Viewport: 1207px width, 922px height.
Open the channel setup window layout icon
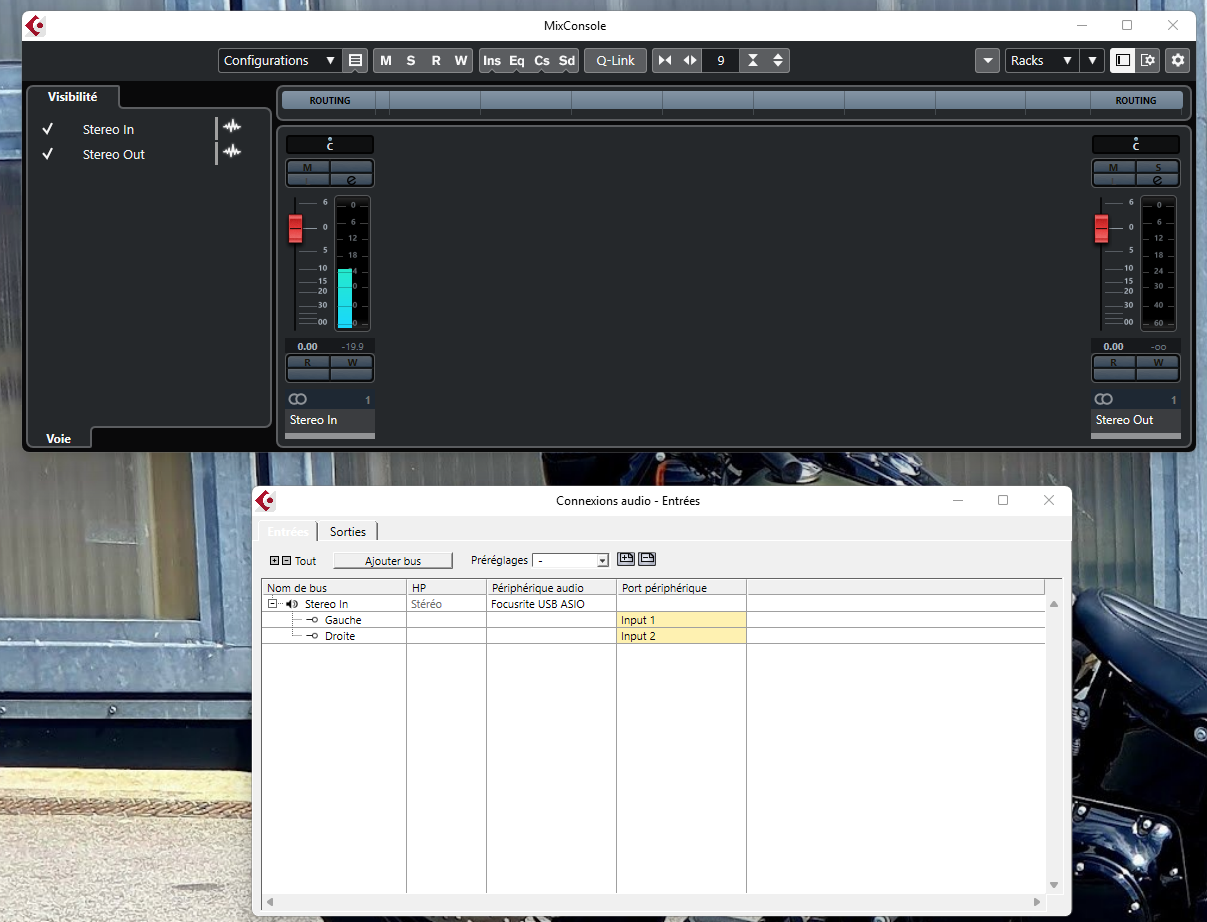tap(1148, 60)
